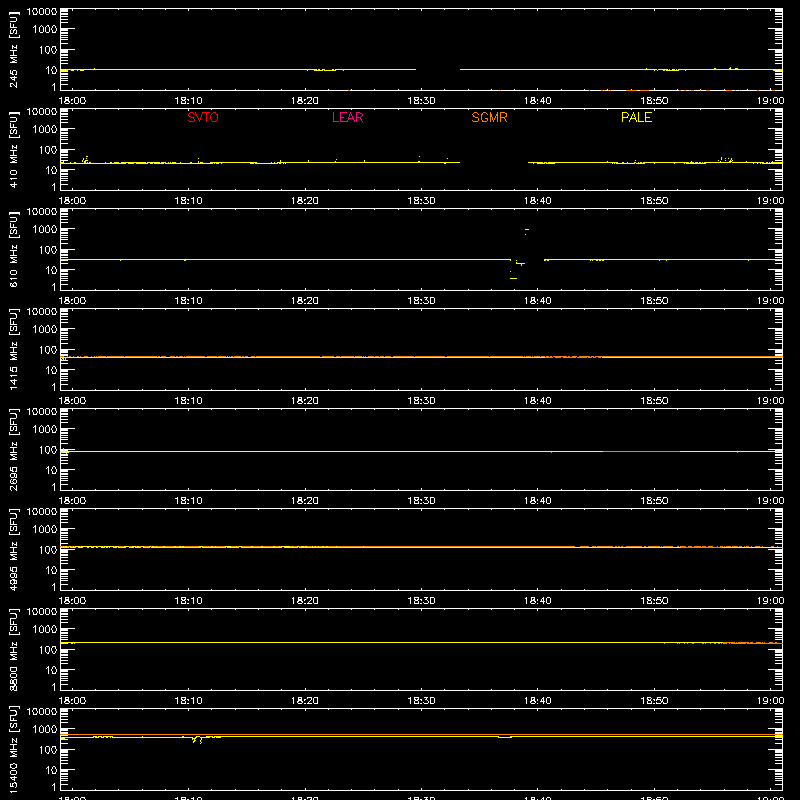This screenshot has width=800, height=800.
Task: Click the 10 y-axis value on 1415 MHz plot
Action: tap(51, 370)
